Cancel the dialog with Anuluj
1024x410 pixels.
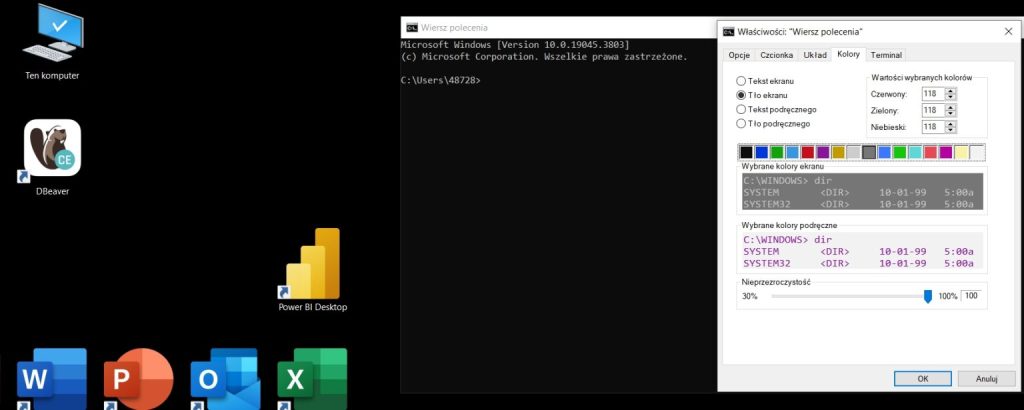point(986,378)
